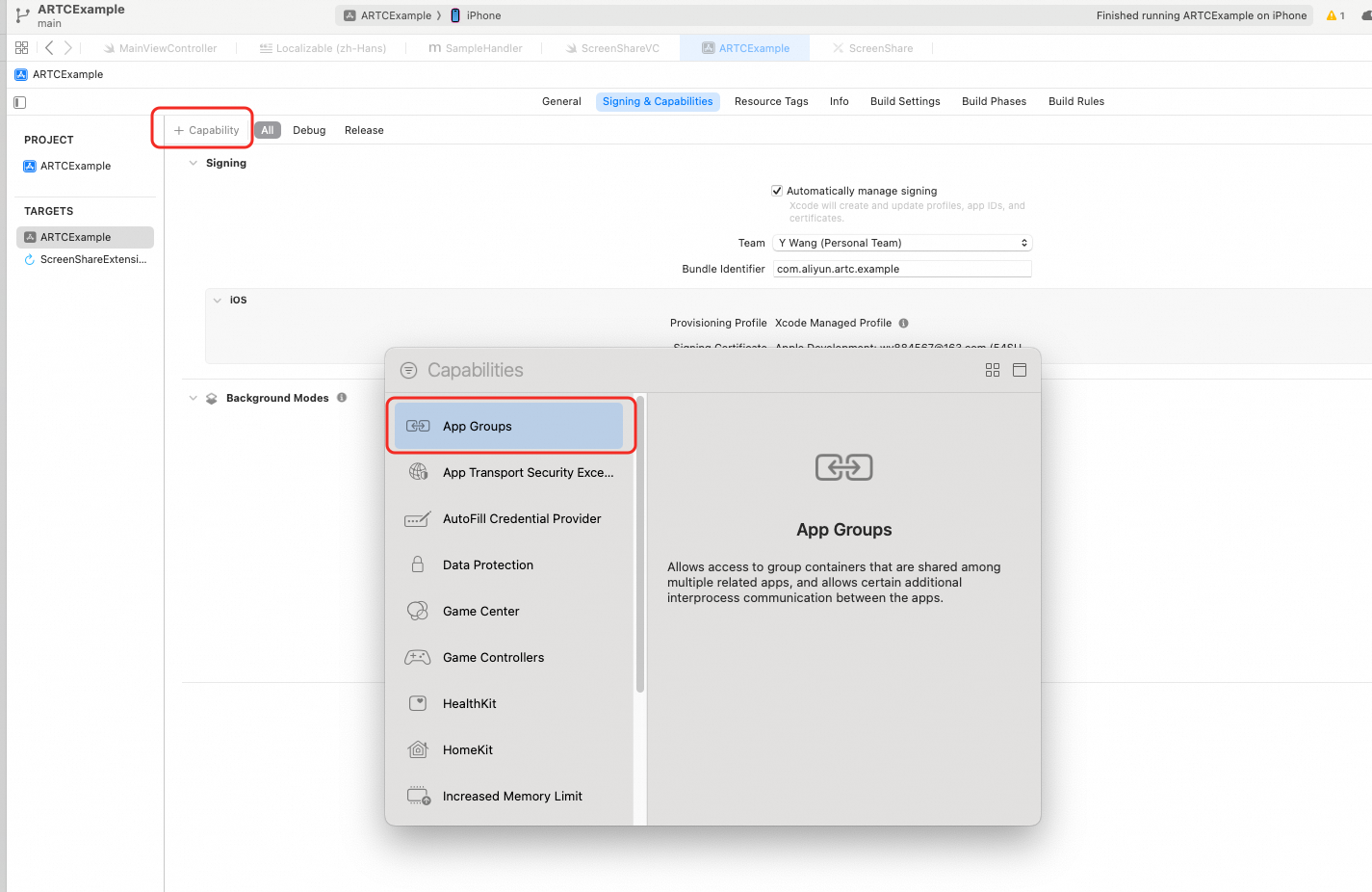Select App Groups capability
1372x892 pixels.
coord(509,426)
